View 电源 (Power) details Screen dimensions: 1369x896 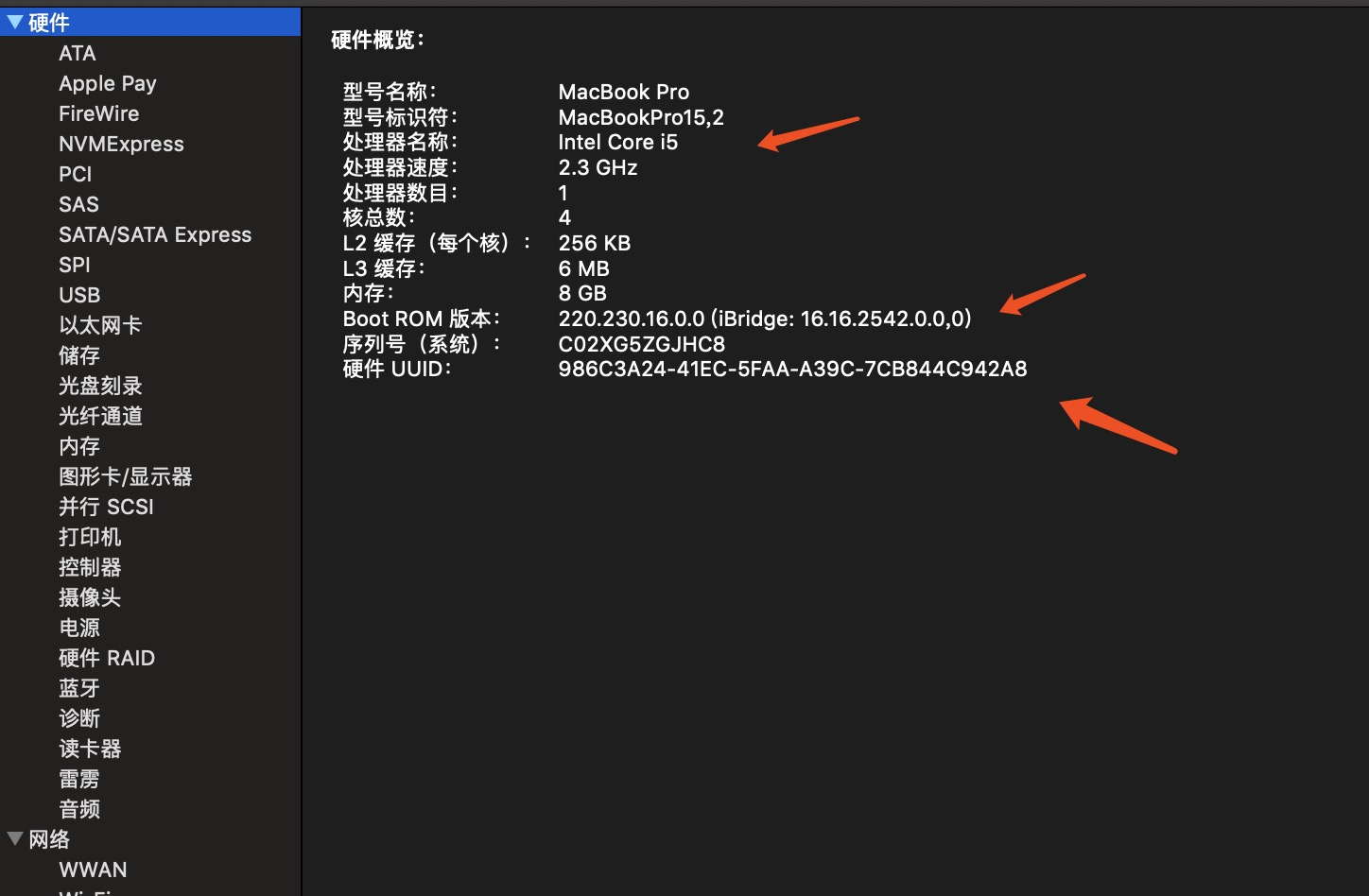click(79, 628)
